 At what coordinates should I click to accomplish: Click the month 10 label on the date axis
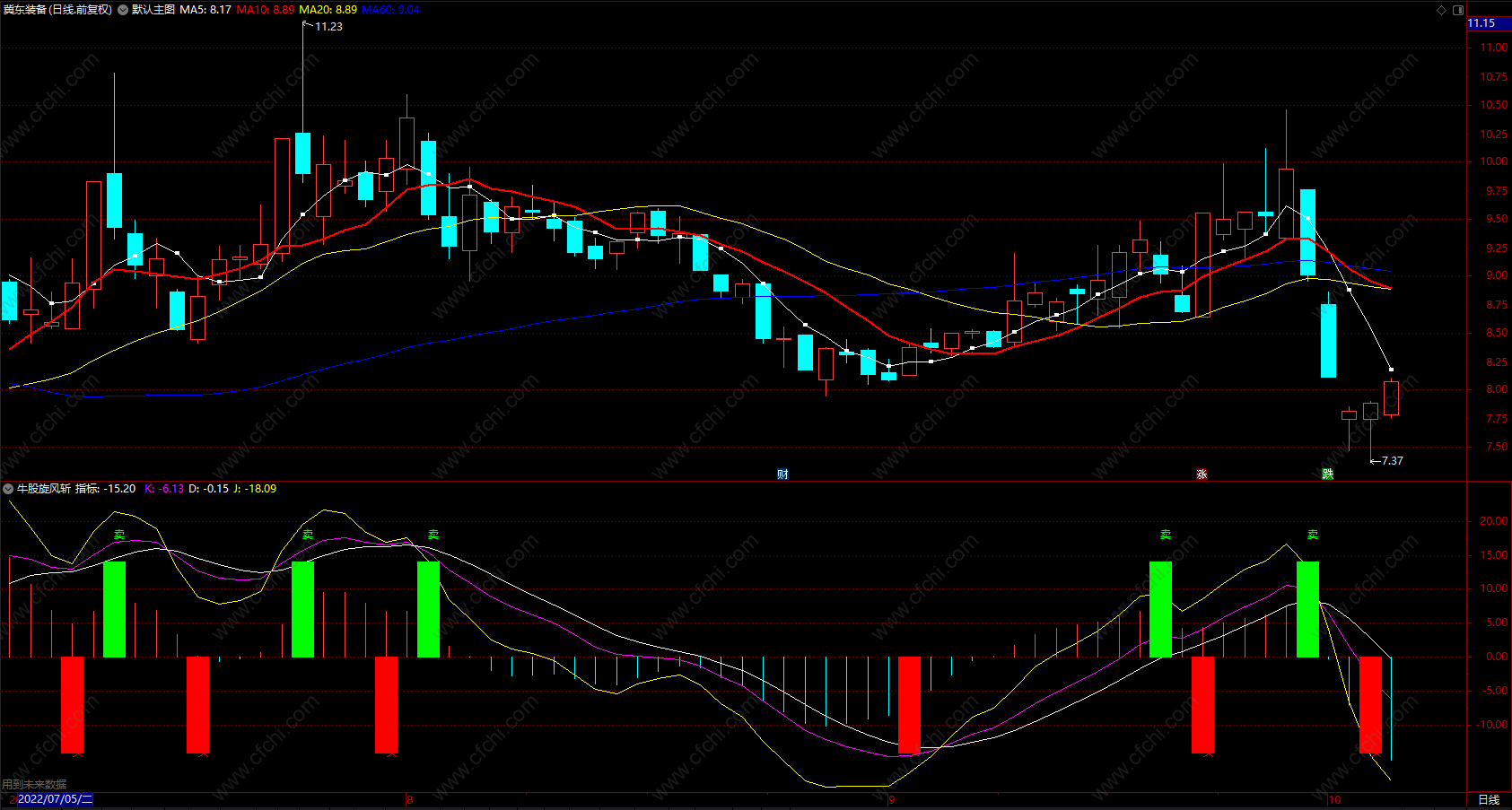tap(1334, 799)
